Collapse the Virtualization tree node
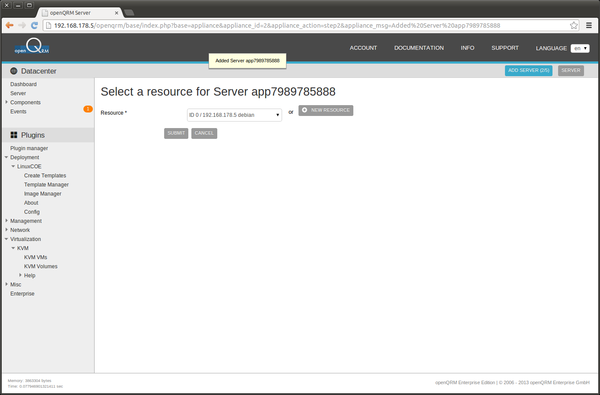 click(7, 239)
